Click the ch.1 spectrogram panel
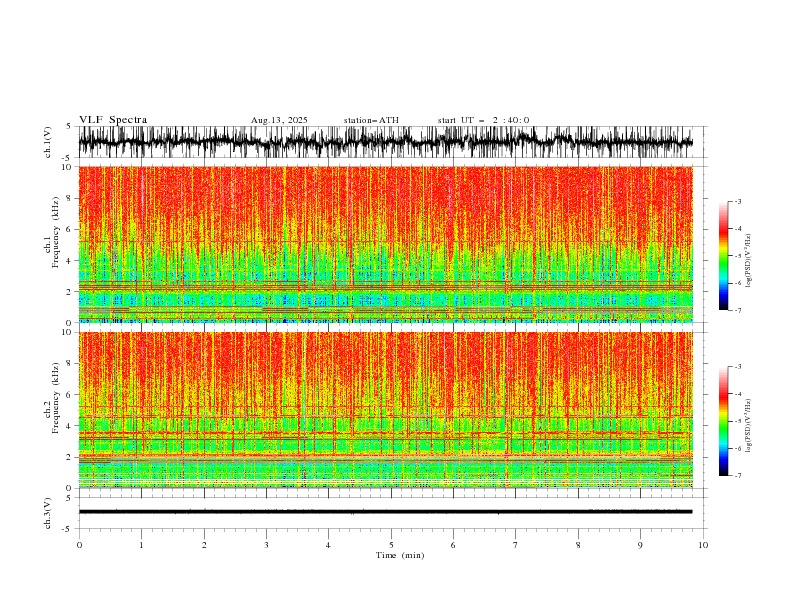 (x=386, y=244)
